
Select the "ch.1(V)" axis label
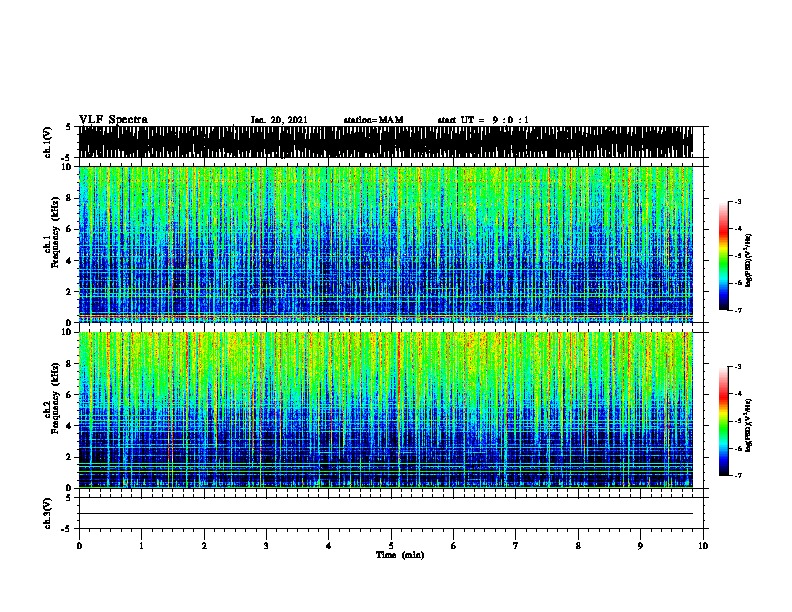click(48, 142)
